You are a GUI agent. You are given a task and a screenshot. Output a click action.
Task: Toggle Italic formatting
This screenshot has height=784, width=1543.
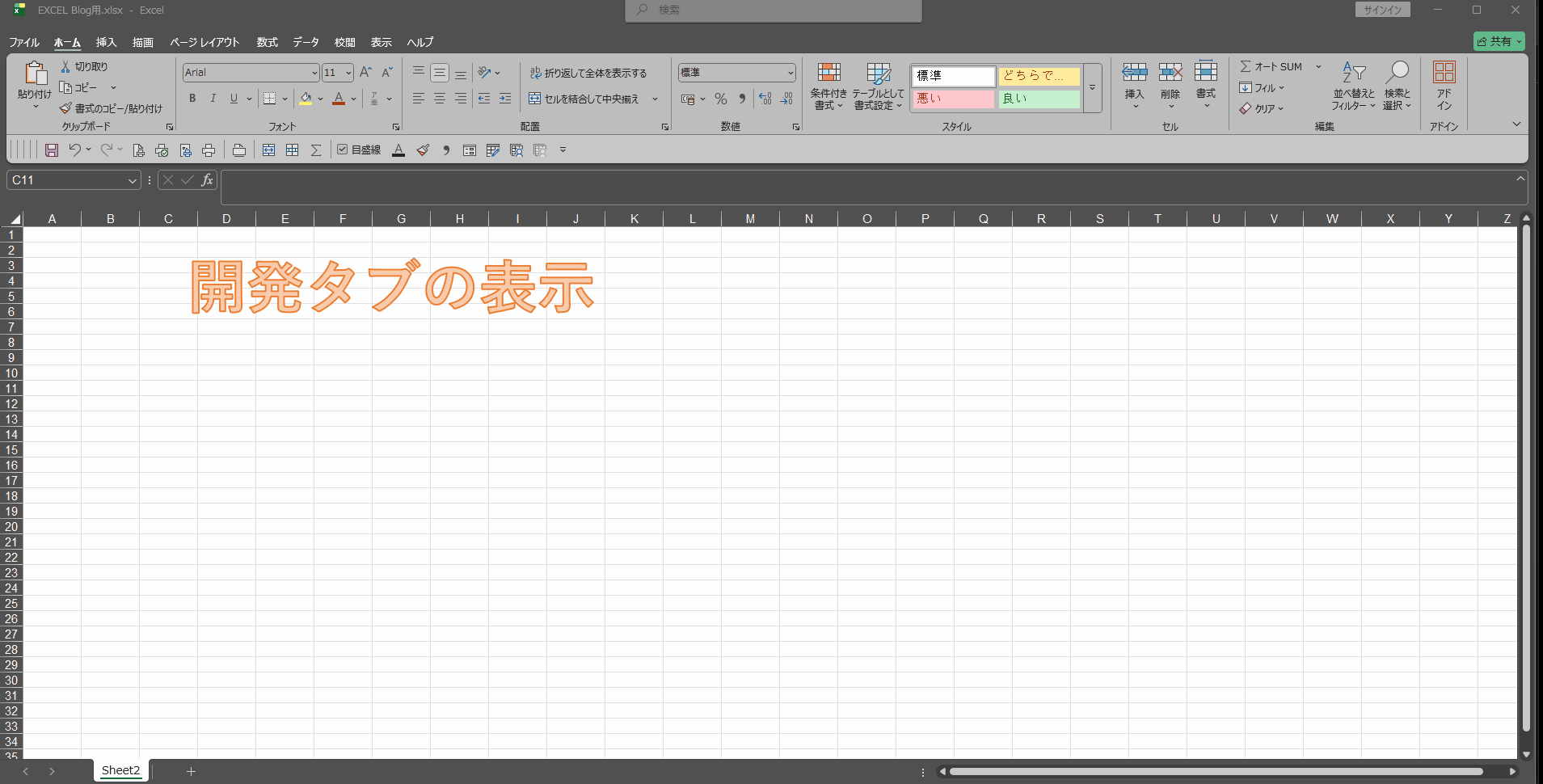click(x=213, y=99)
